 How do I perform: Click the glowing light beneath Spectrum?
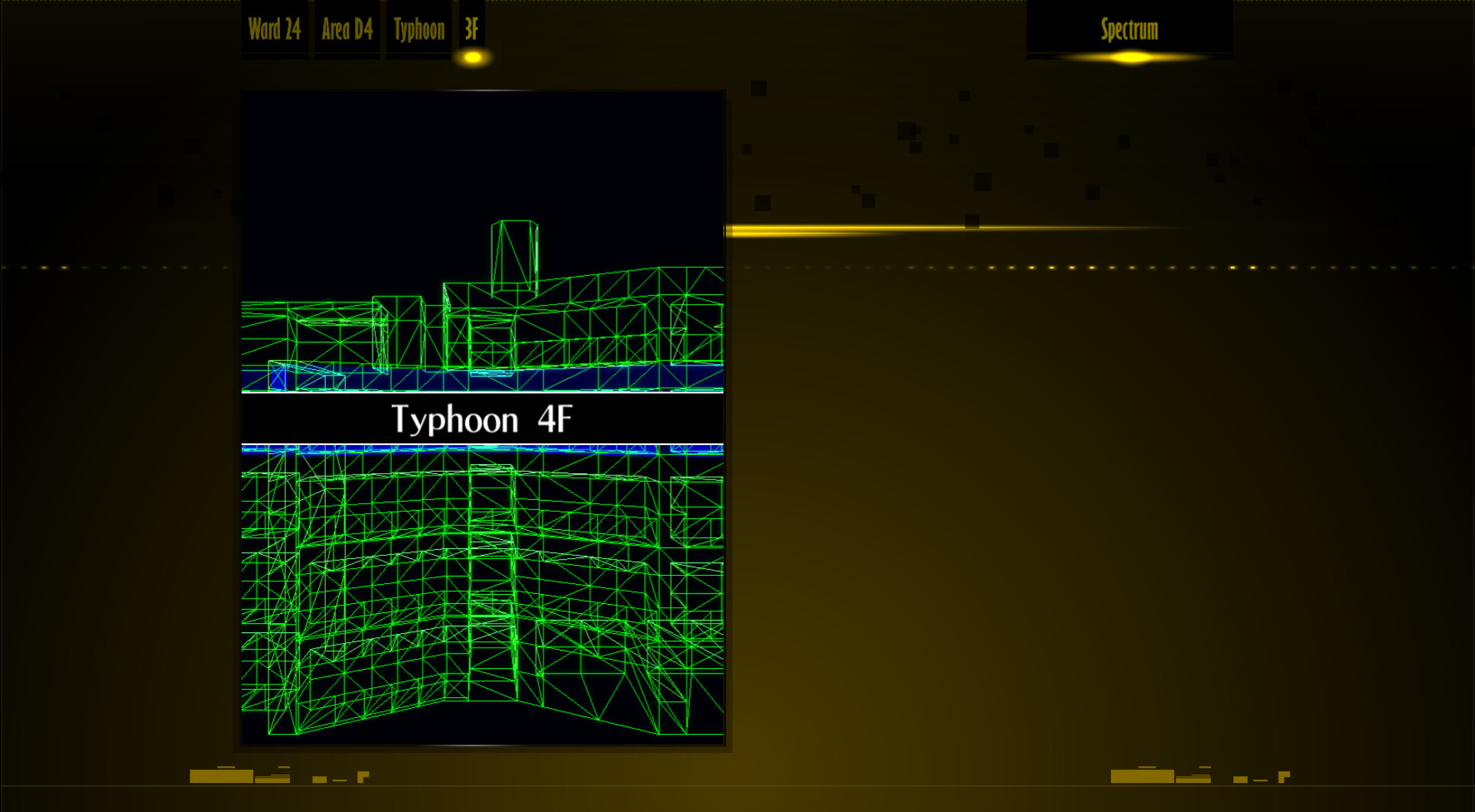(1131, 57)
